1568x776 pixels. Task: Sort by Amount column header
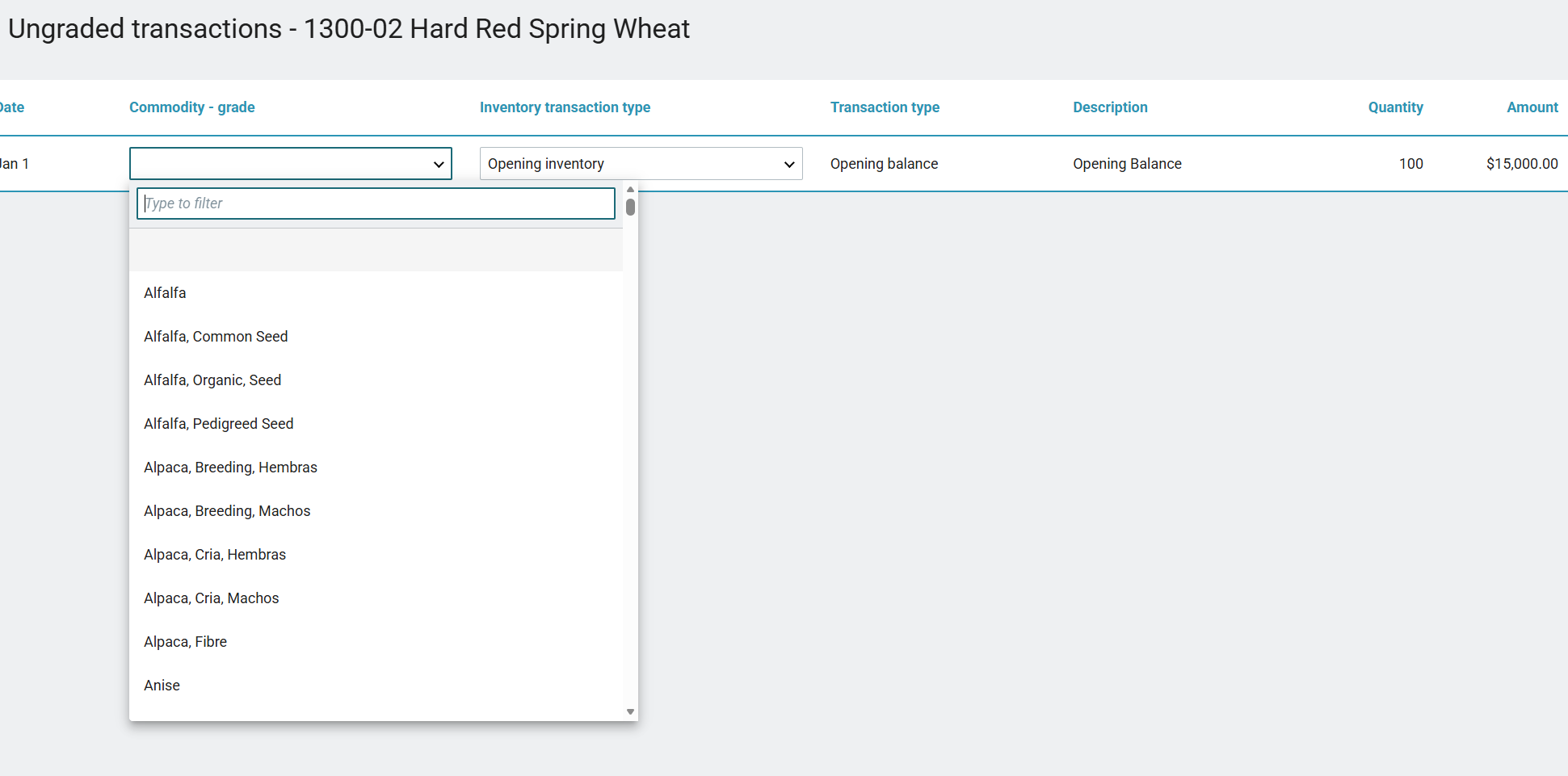tap(1532, 107)
